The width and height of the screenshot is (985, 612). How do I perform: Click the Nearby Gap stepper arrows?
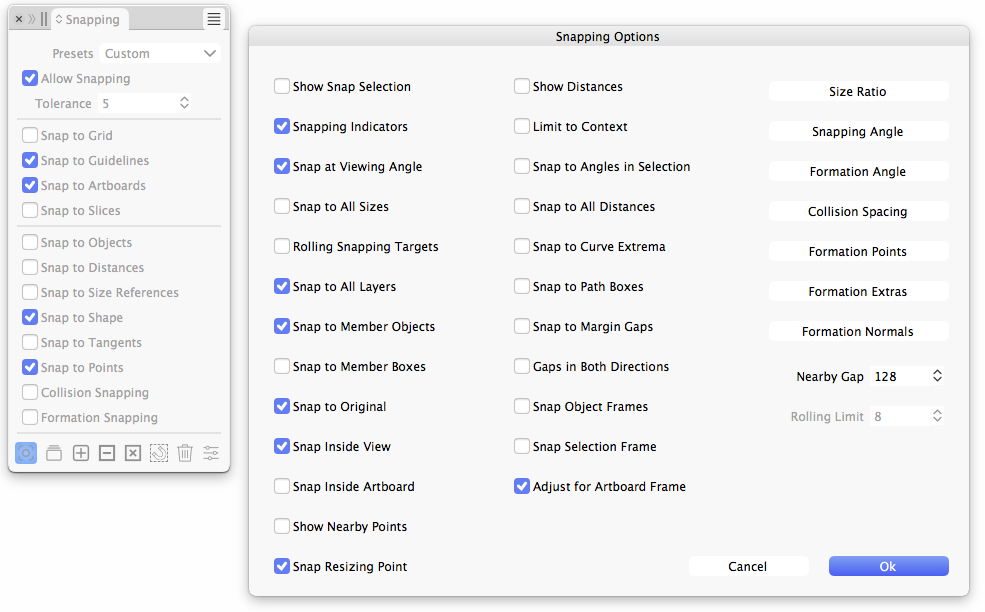[937, 377]
